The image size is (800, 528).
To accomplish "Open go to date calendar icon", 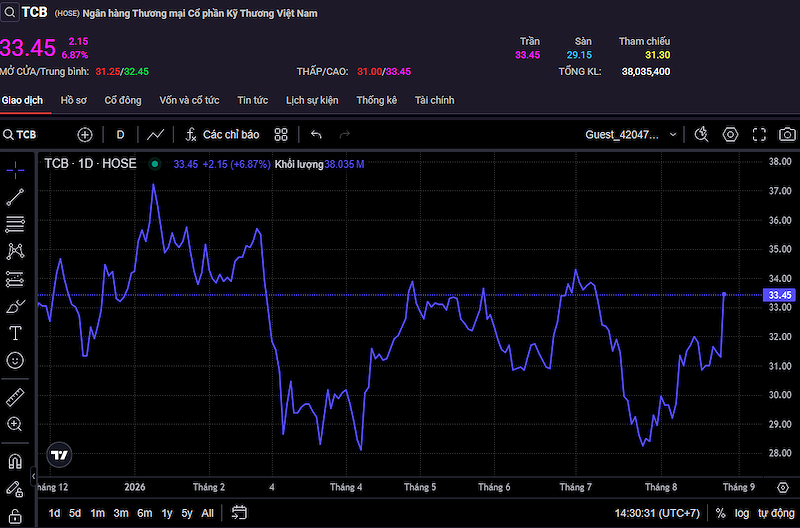I will (239, 513).
